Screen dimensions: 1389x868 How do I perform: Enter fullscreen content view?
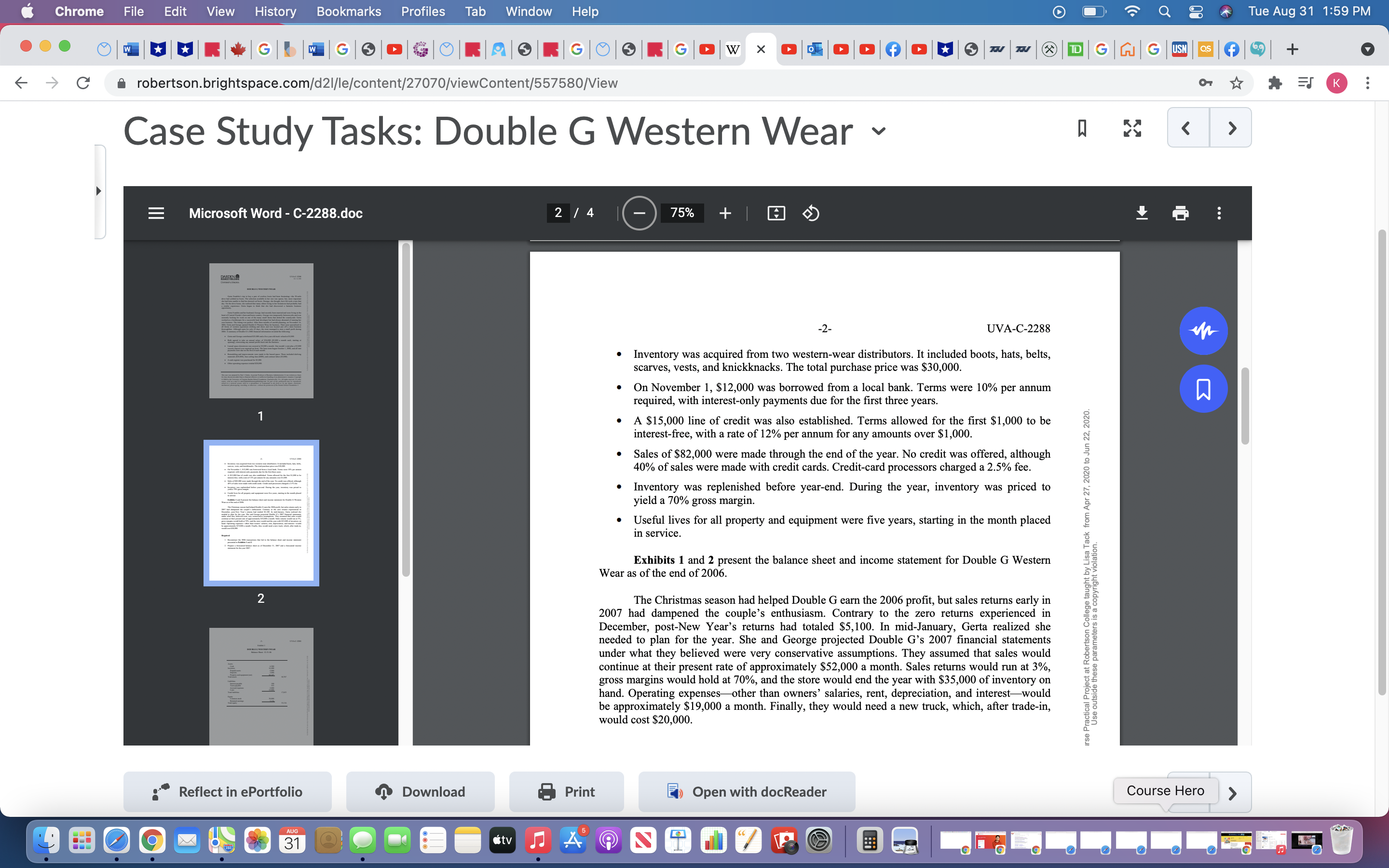1132,127
